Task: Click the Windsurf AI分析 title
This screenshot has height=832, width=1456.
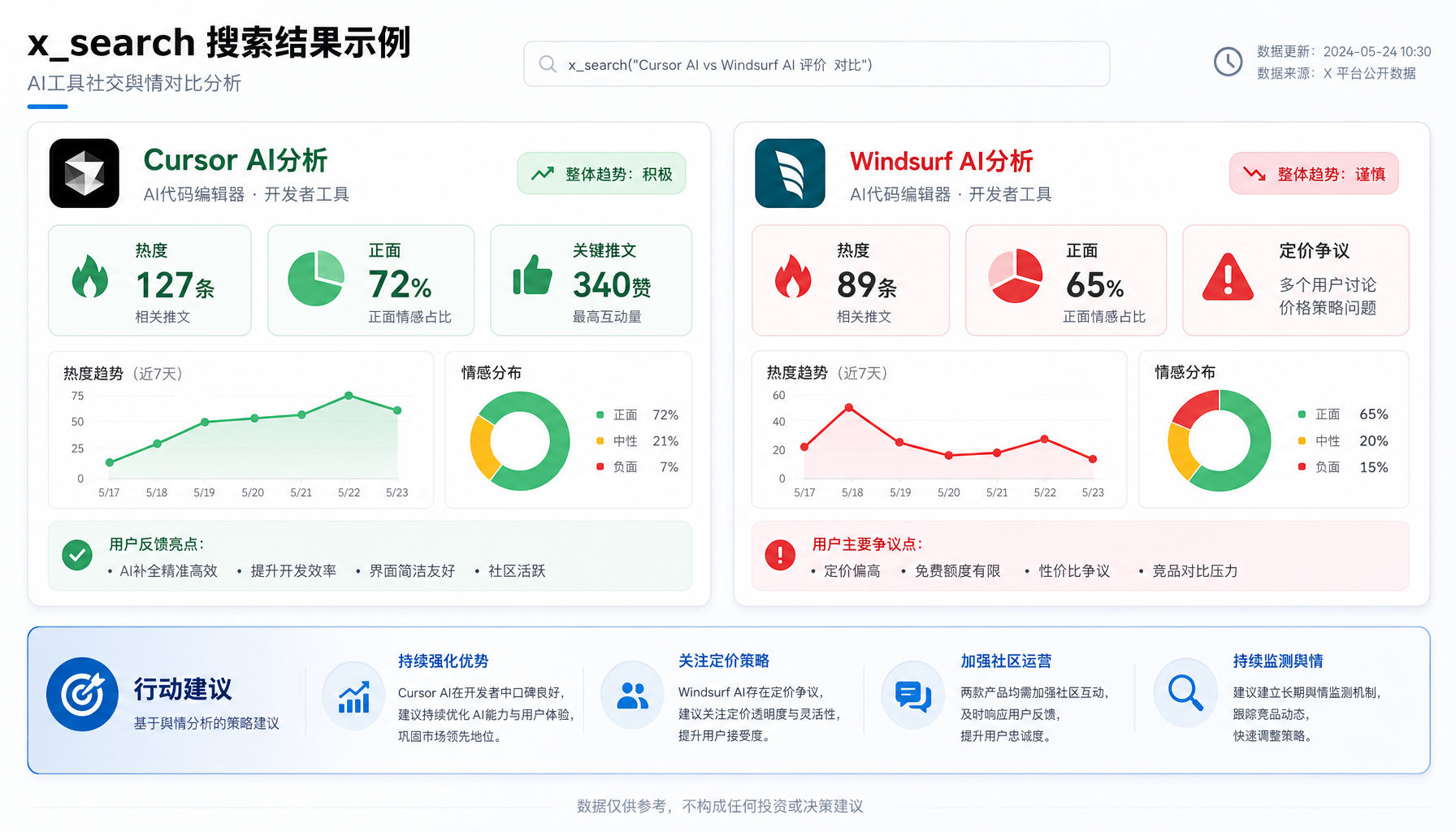Action: [942, 161]
